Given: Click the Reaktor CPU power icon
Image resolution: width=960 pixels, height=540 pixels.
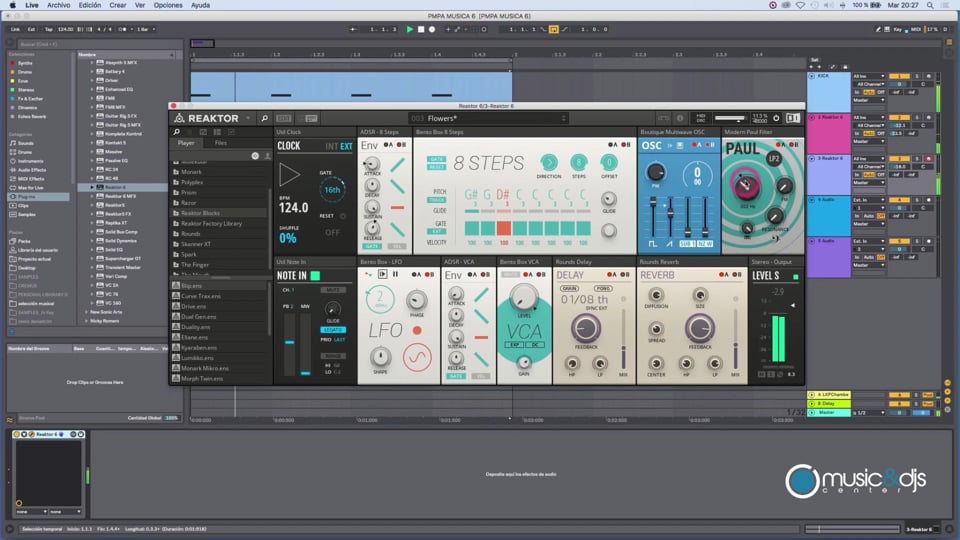Looking at the screenshot, I should click(x=776, y=118).
